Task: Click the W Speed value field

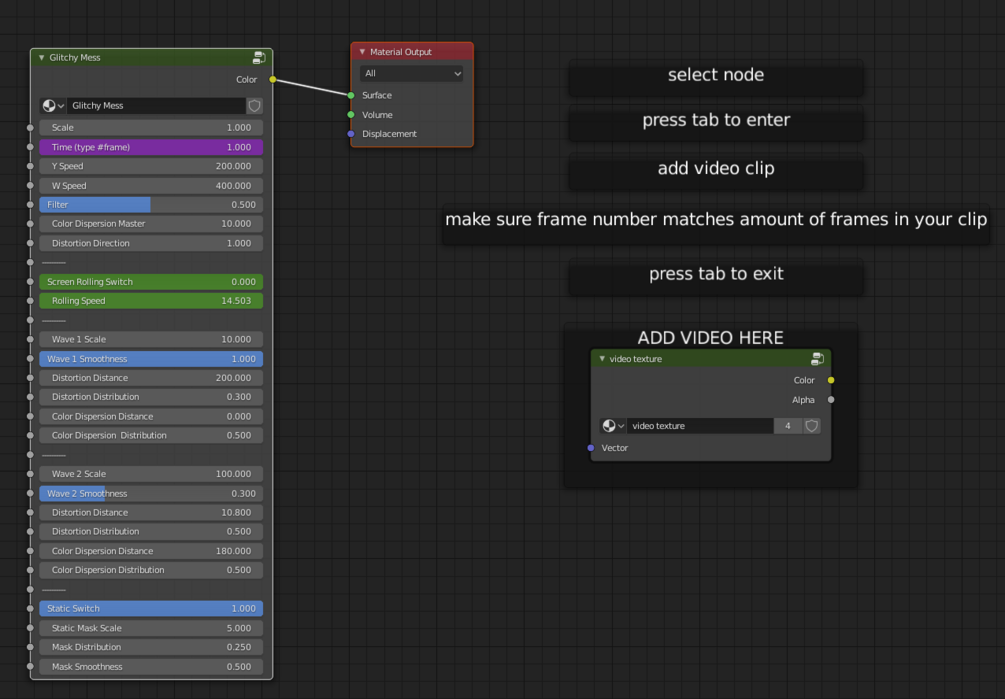Action: click(x=151, y=185)
